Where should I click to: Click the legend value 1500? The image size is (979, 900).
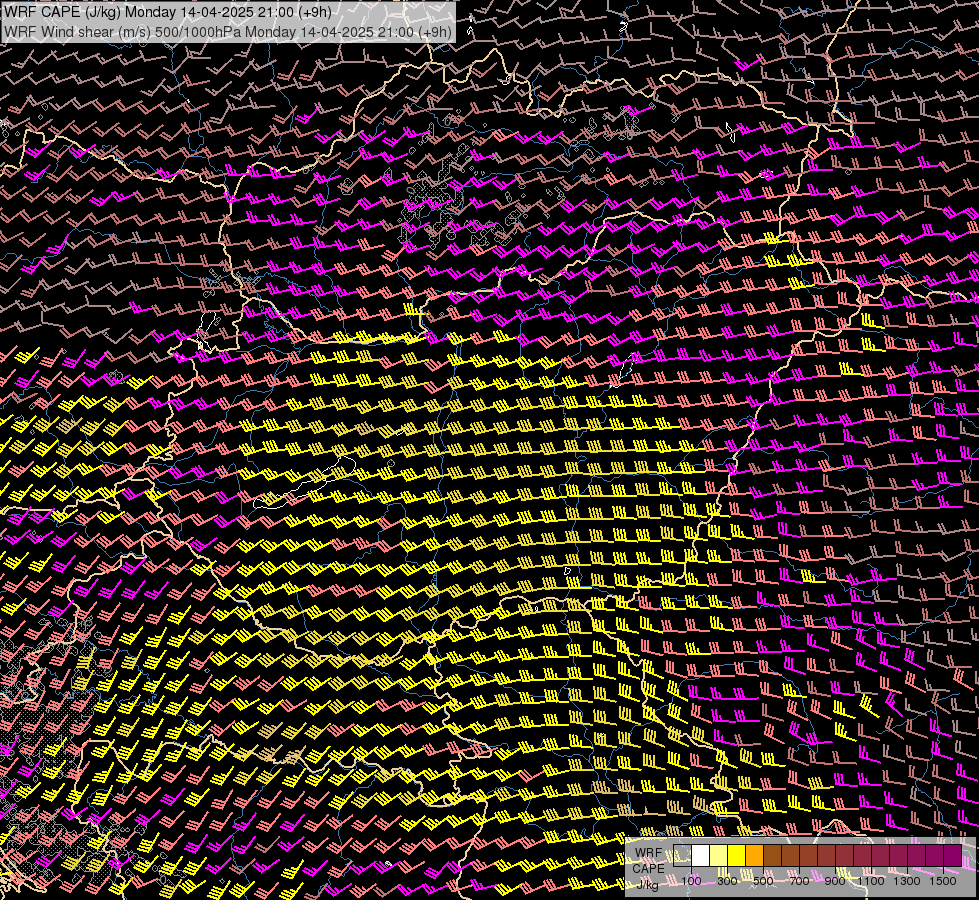943,881
